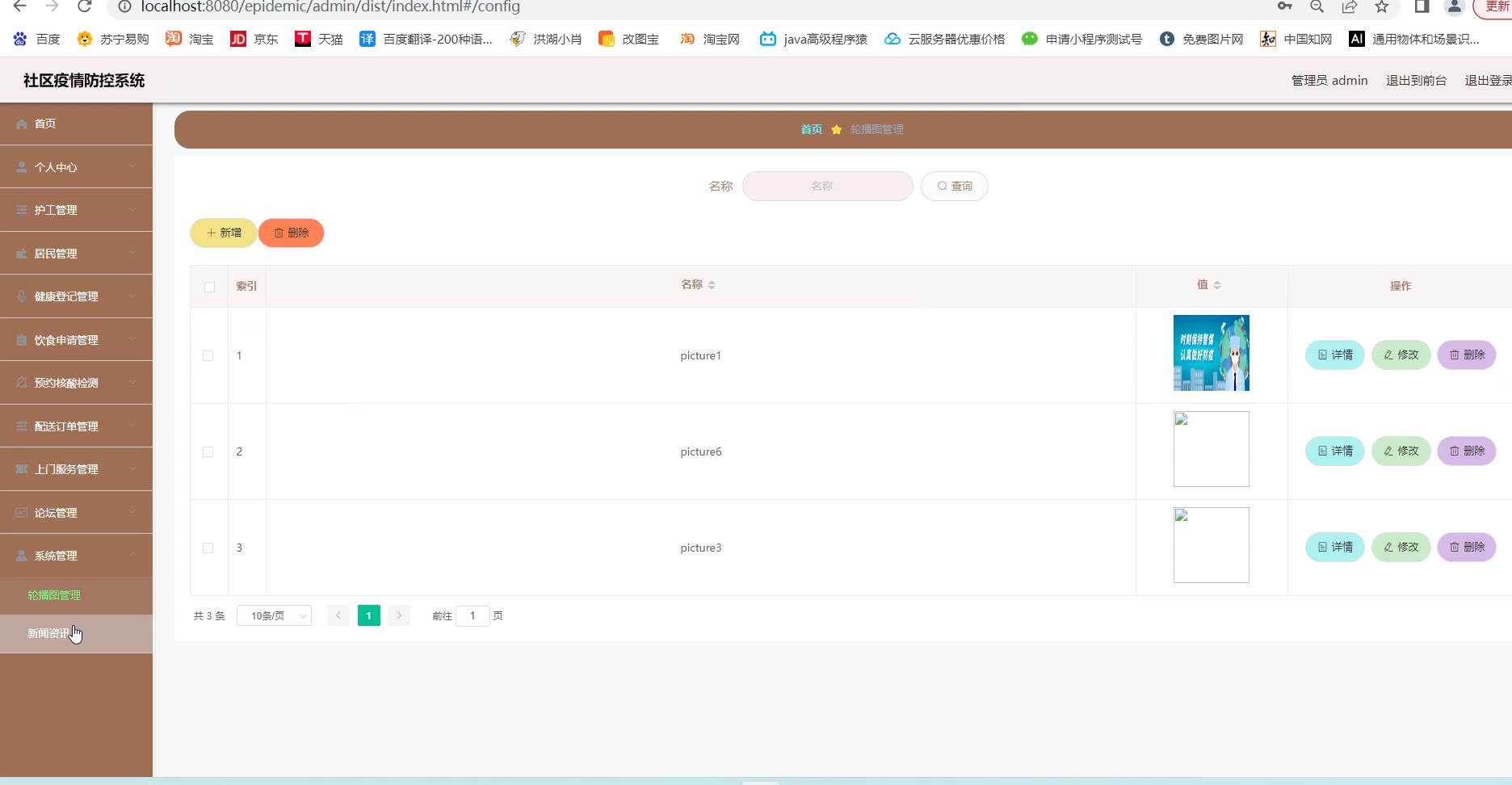Click 修改 for the picture1 row

[x=1401, y=355]
